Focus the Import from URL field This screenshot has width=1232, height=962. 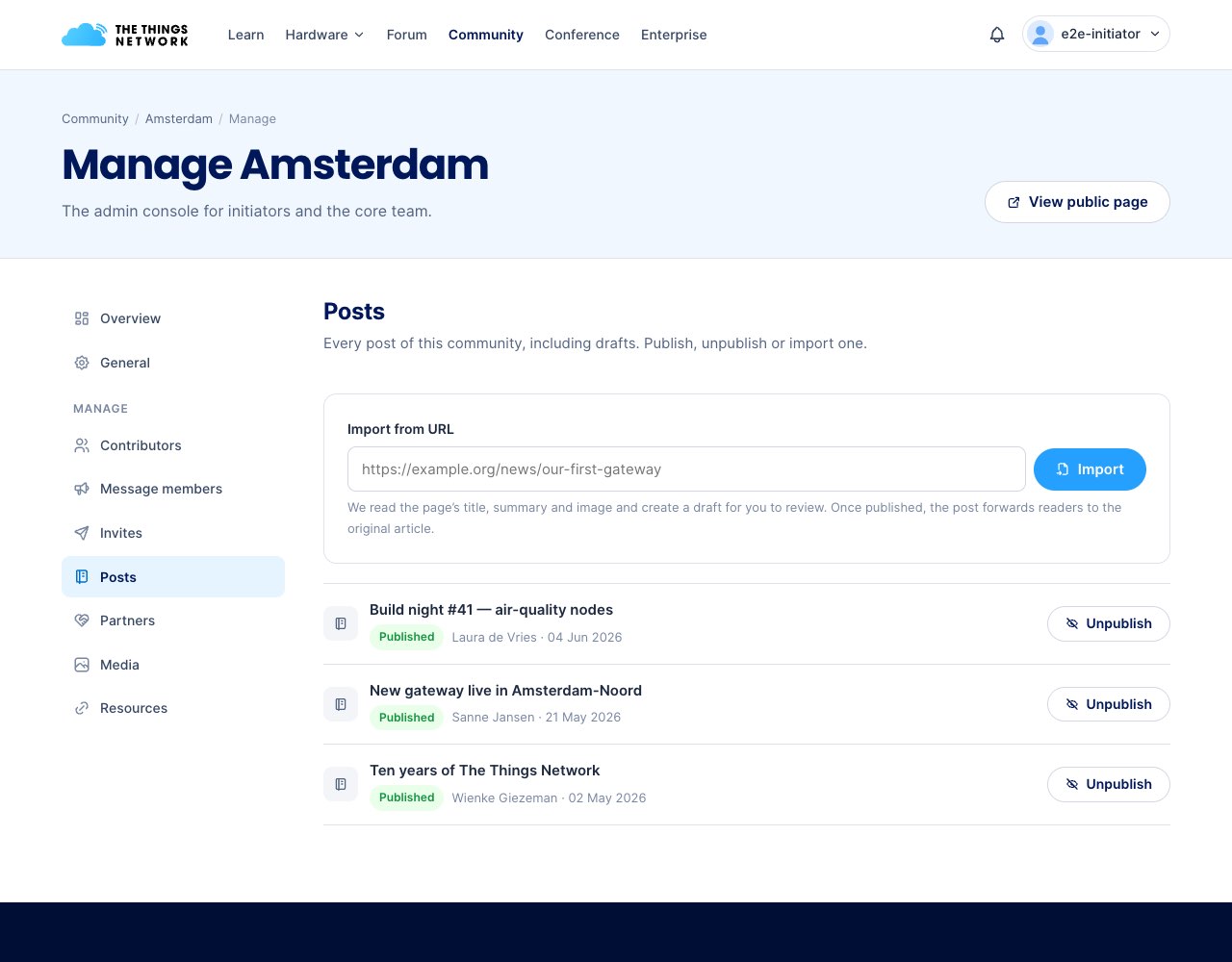point(686,469)
